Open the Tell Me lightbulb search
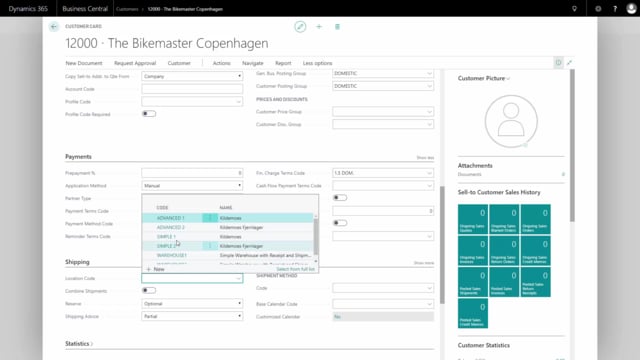This screenshot has width=640, height=360. 574,9
